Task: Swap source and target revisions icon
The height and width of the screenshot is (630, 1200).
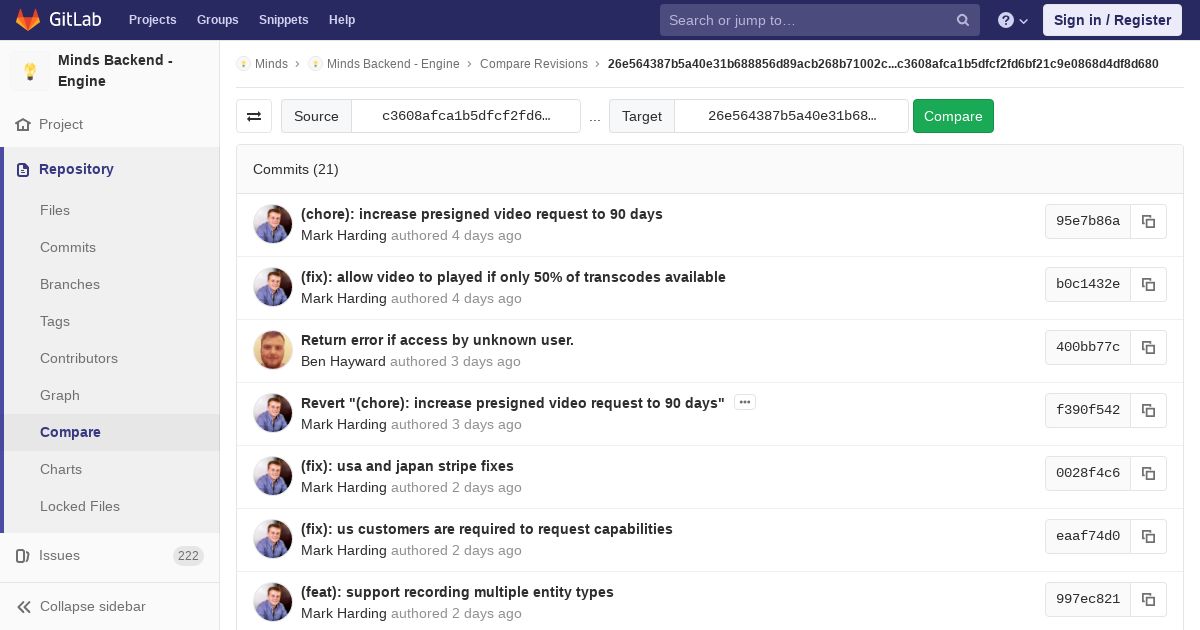Action: pyautogui.click(x=254, y=116)
